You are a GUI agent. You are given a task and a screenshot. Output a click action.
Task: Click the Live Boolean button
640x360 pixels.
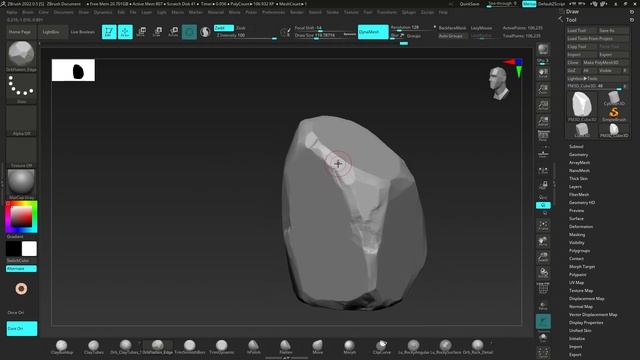pos(82,32)
